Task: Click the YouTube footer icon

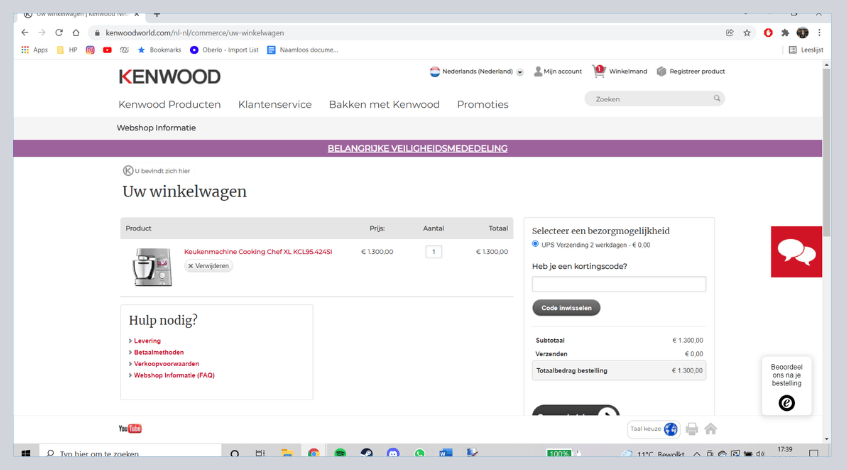Action: pos(130,428)
